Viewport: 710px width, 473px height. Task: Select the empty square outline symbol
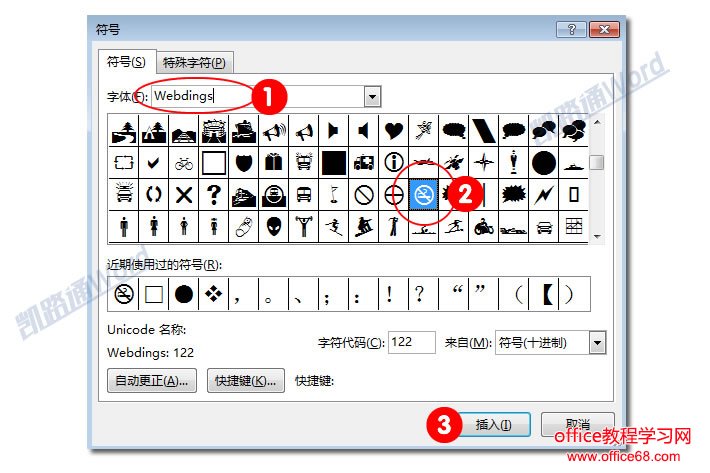[x=214, y=162]
